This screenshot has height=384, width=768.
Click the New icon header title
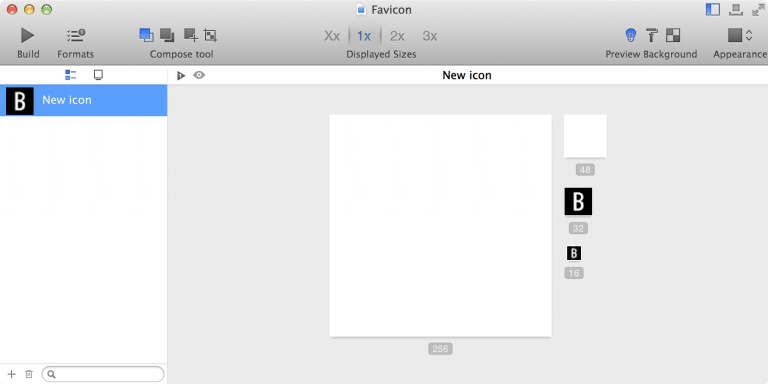click(x=467, y=75)
